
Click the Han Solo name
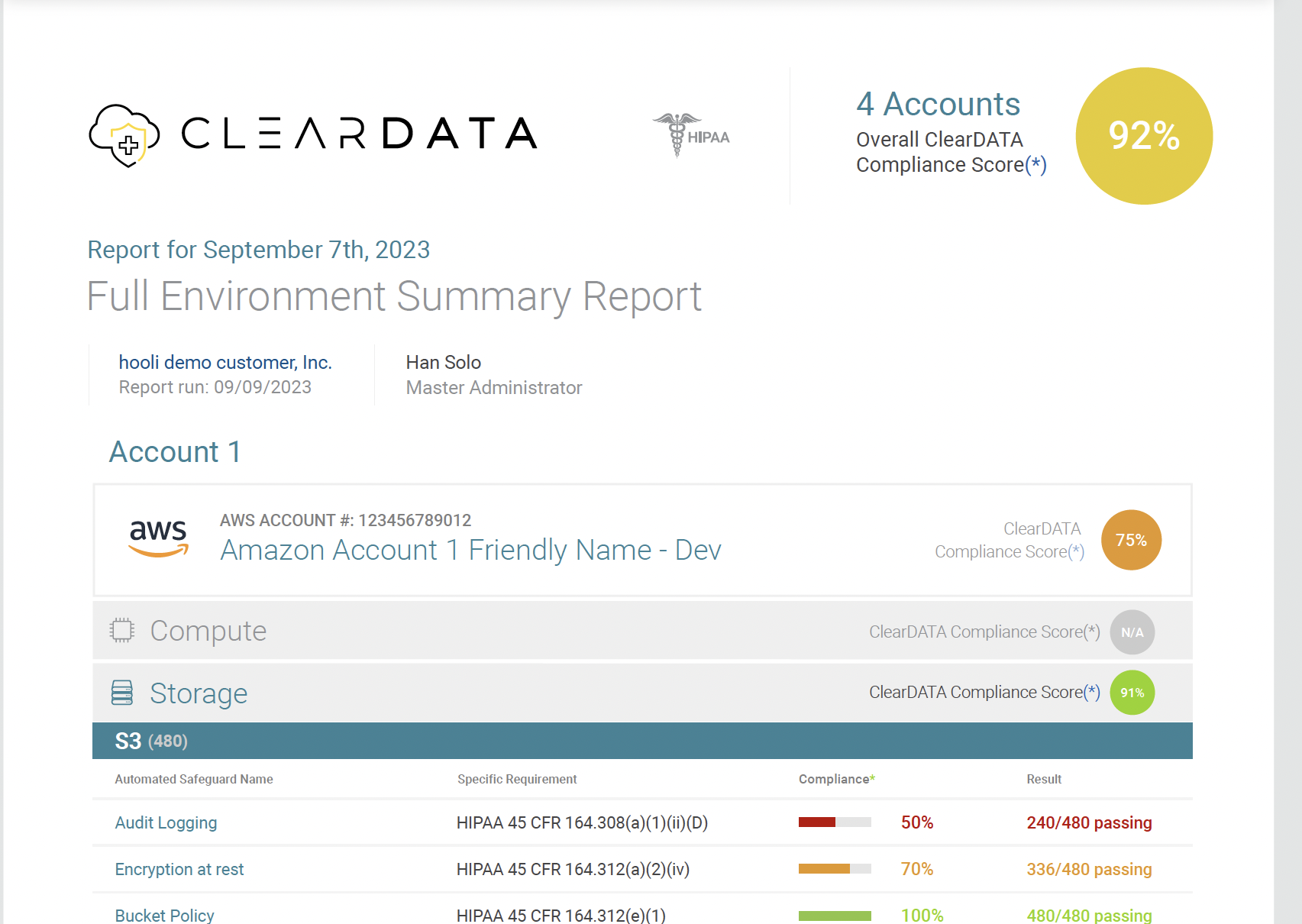coord(444,362)
